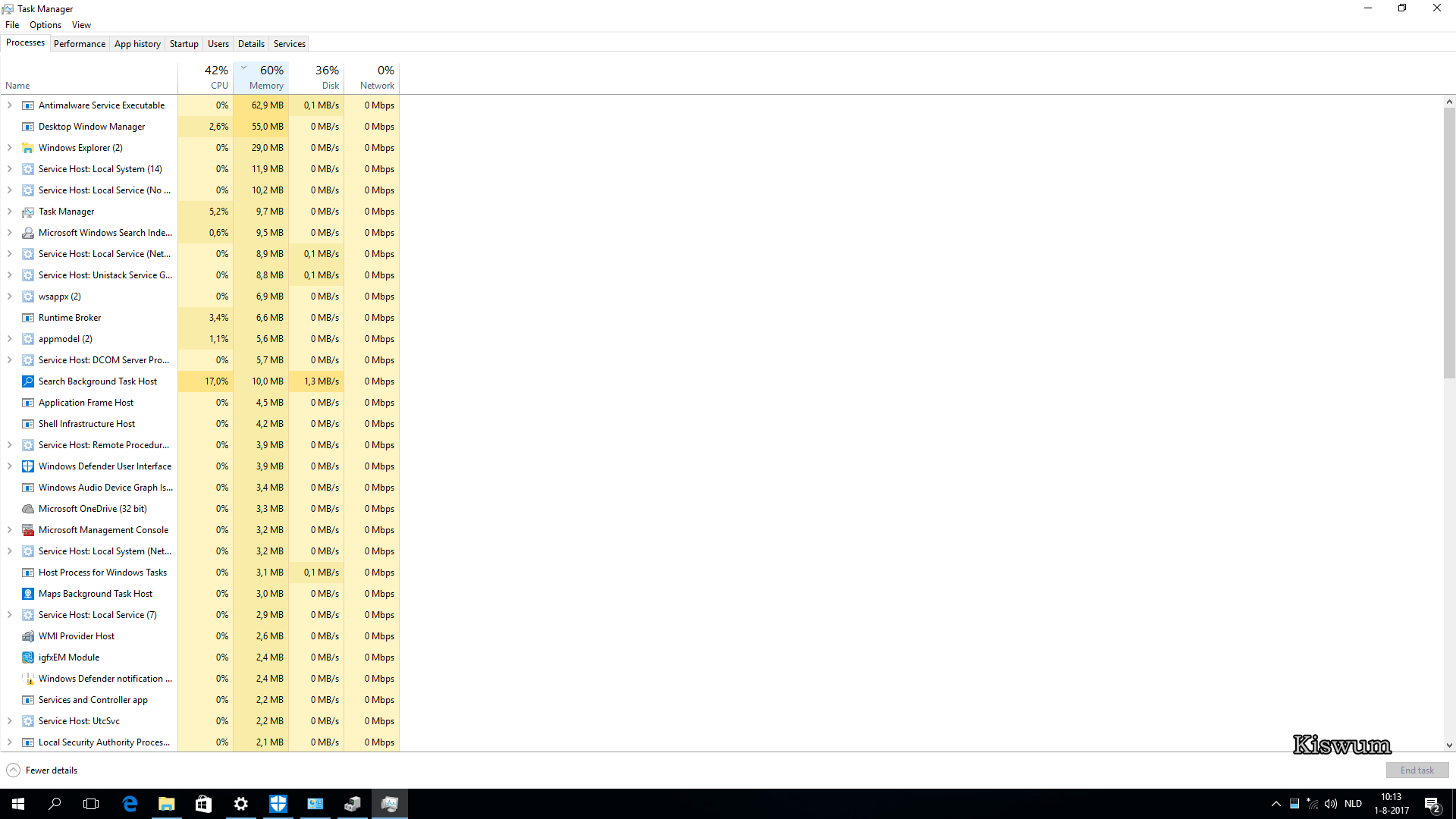
Task: Expand Windows Explorer (2) group
Action: coord(9,148)
